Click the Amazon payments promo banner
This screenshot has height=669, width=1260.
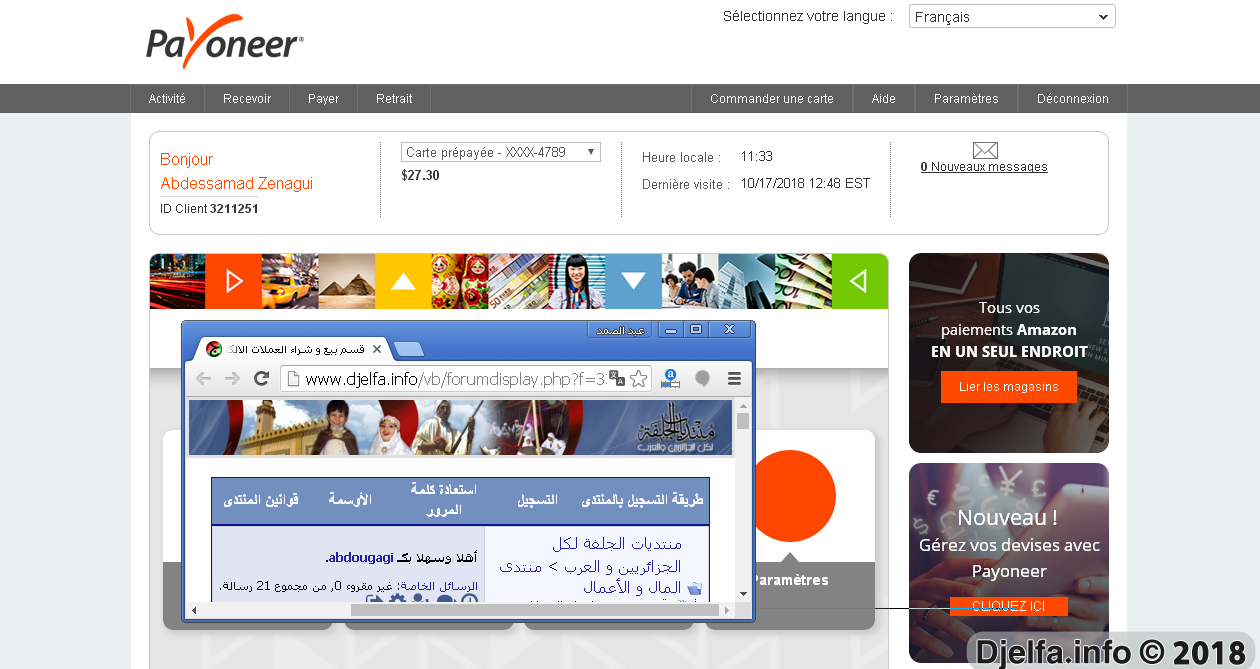point(1009,353)
